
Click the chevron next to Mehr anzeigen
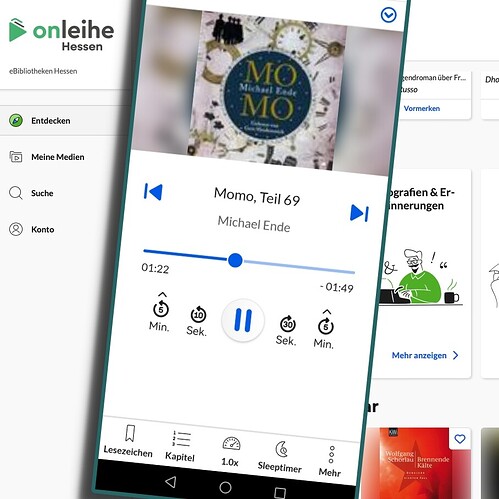pyautogui.click(x=456, y=355)
